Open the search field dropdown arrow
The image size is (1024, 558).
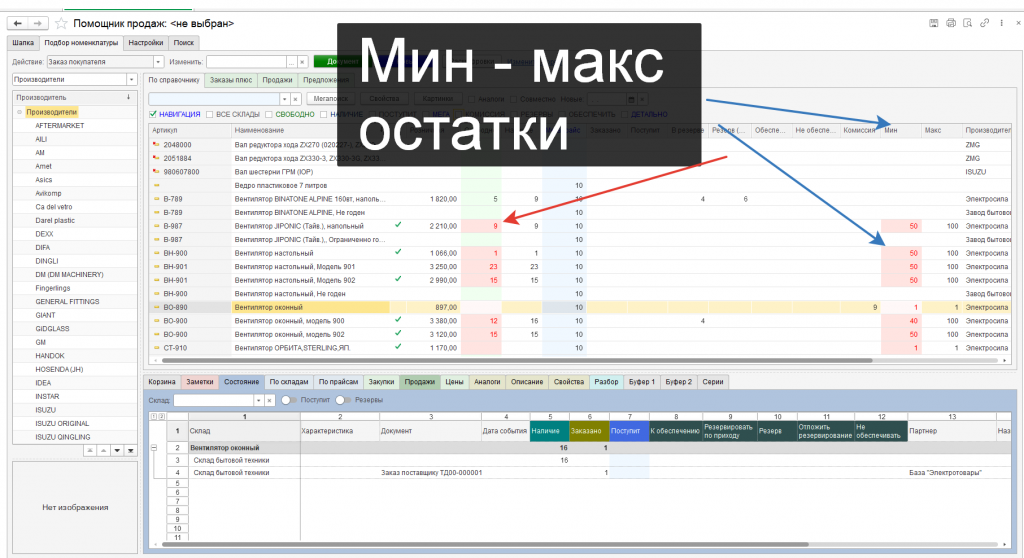[x=285, y=99]
